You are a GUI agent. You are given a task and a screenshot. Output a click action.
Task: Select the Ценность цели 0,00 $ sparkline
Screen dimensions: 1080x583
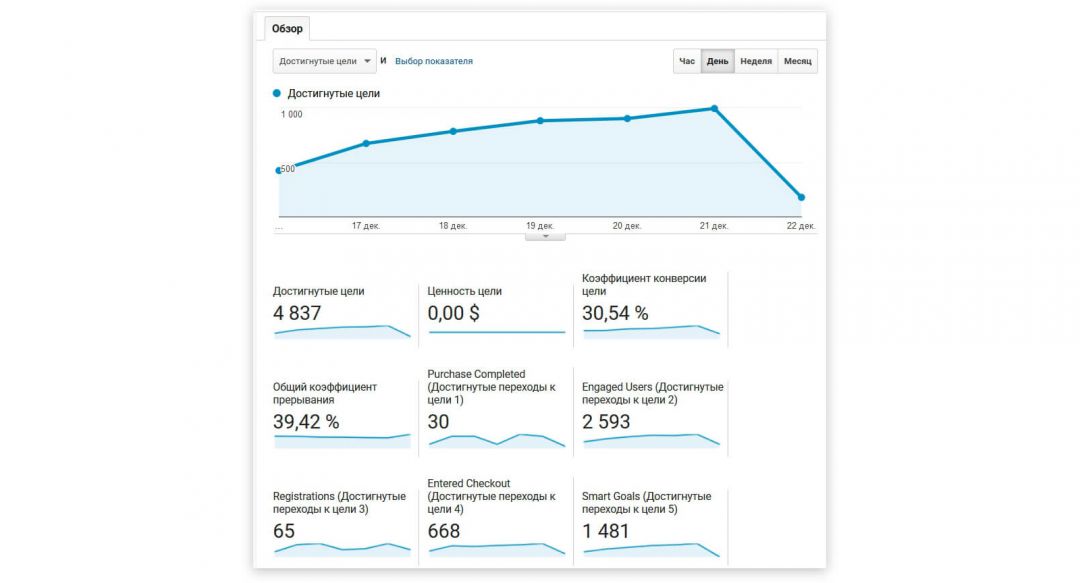496,332
